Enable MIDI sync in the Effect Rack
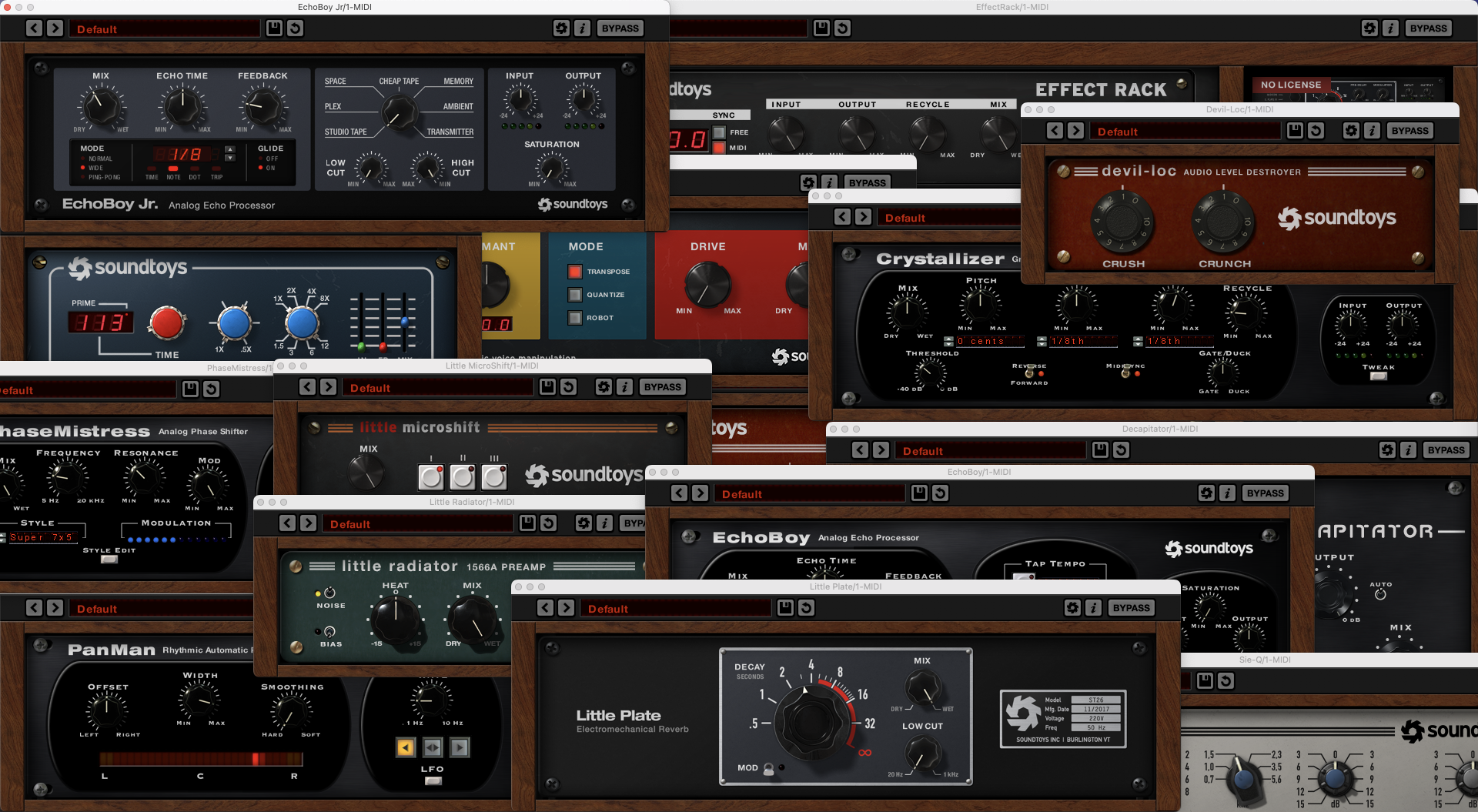This screenshot has height=812, width=1478. pyautogui.click(x=719, y=148)
